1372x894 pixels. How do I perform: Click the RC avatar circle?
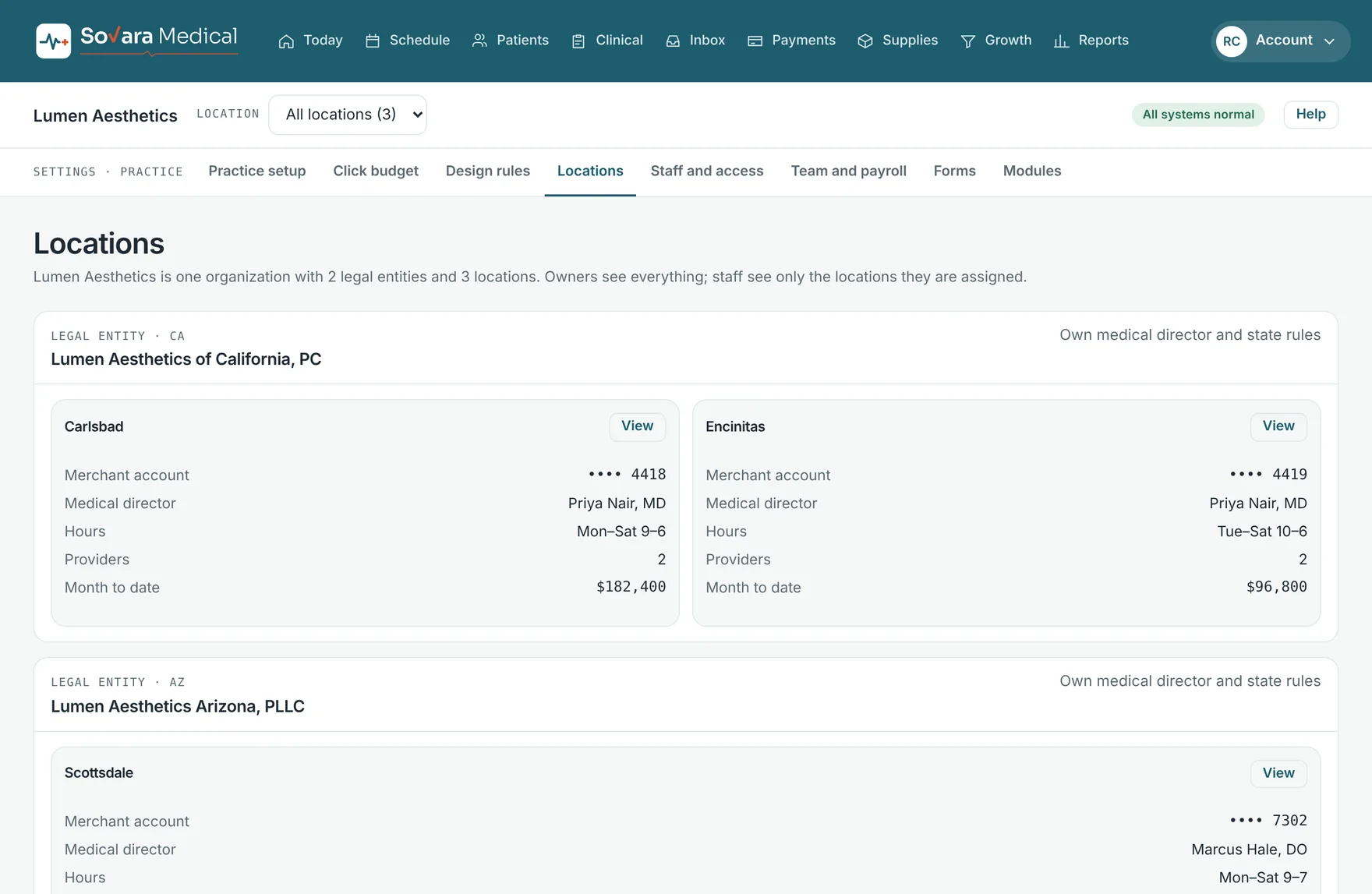coord(1232,41)
